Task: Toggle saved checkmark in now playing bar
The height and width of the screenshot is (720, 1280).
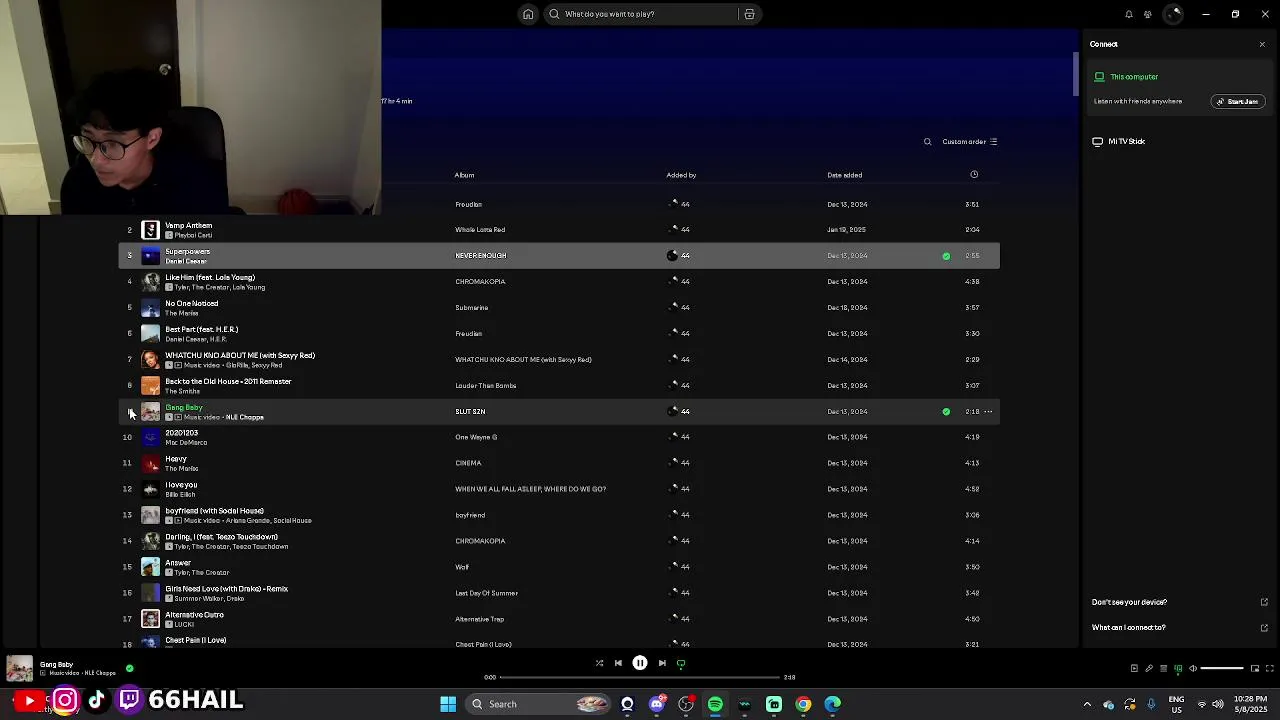Action: (129, 668)
